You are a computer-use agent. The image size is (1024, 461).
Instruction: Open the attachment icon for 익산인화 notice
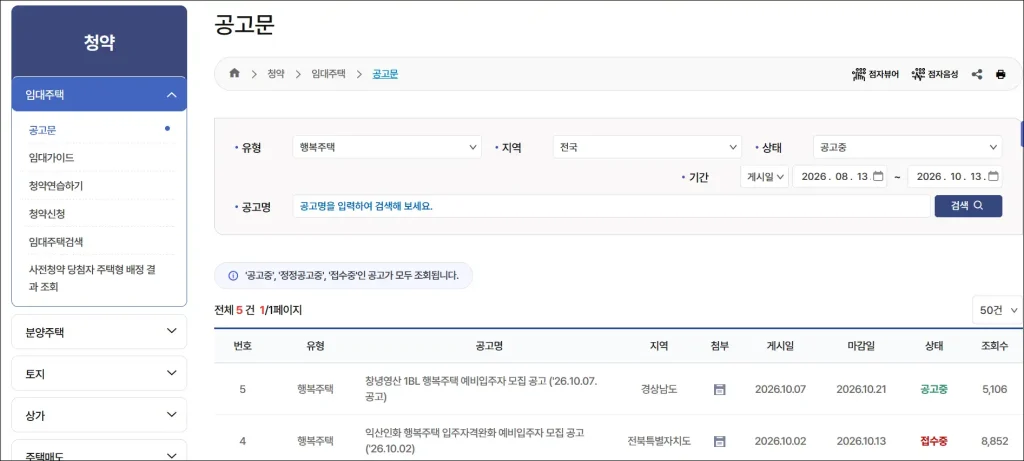(x=720, y=441)
